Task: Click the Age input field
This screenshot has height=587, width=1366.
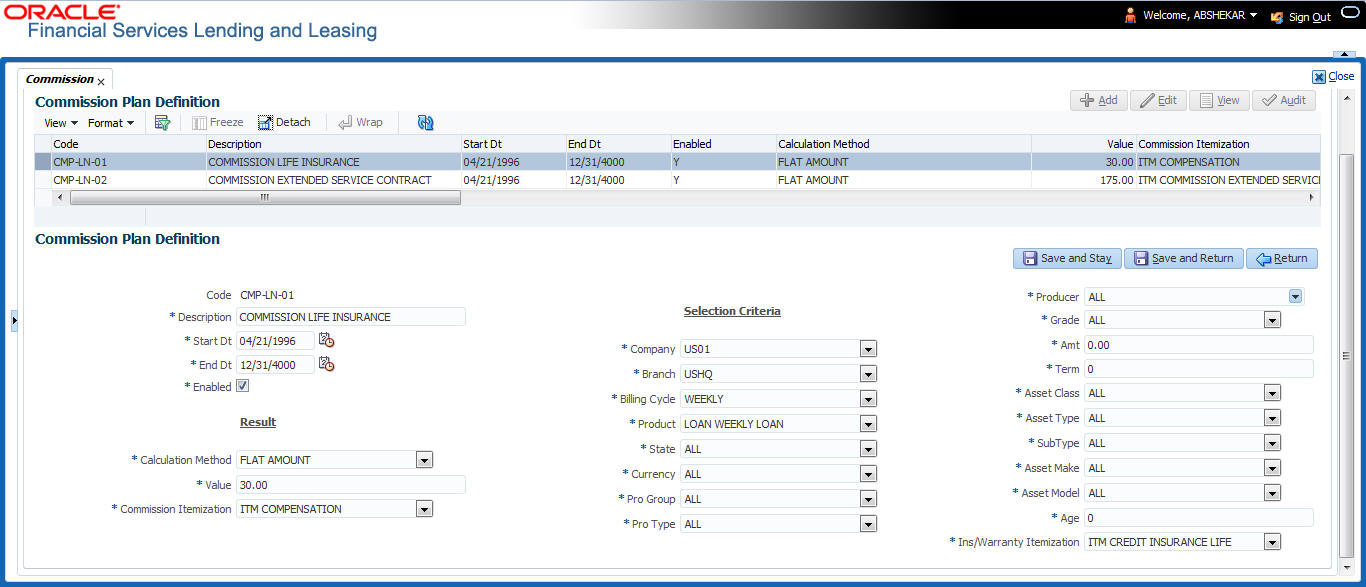Action: tap(1198, 518)
